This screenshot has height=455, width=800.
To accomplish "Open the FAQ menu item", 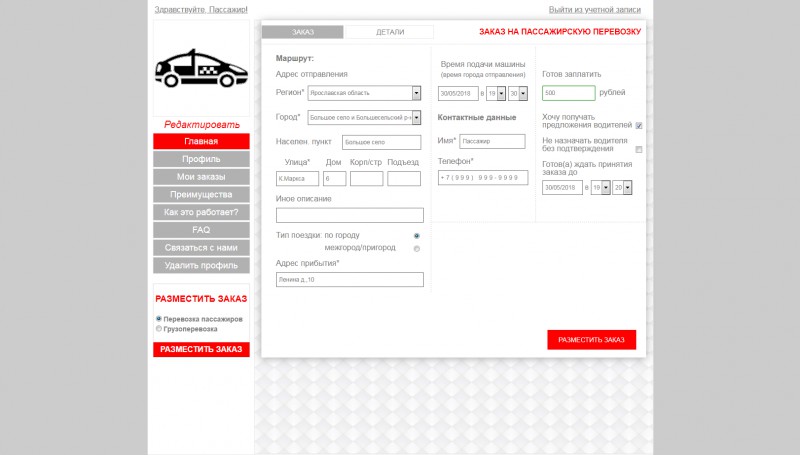I will (x=201, y=230).
